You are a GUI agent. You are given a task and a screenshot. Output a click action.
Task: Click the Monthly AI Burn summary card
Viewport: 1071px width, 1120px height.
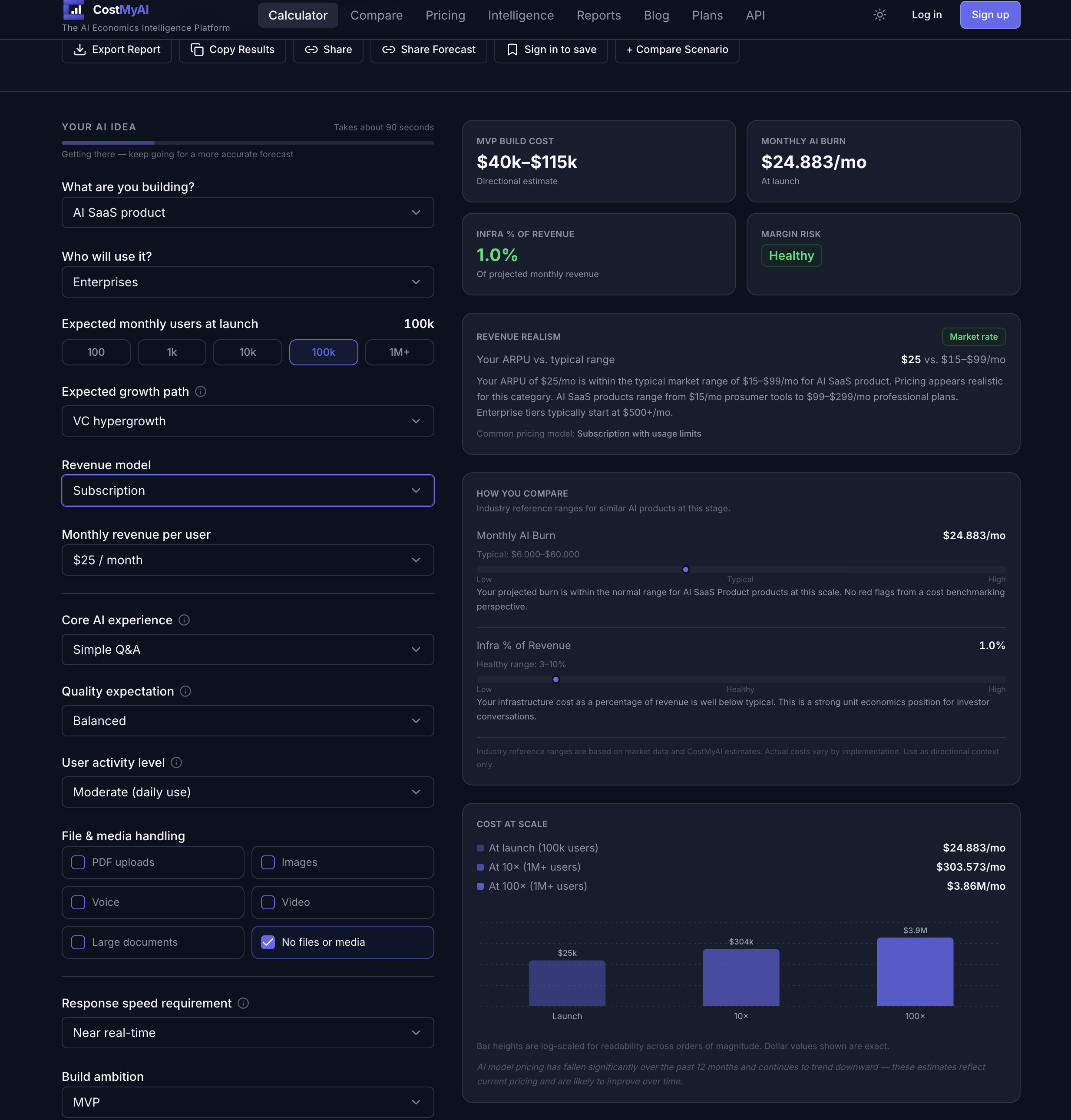click(883, 161)
